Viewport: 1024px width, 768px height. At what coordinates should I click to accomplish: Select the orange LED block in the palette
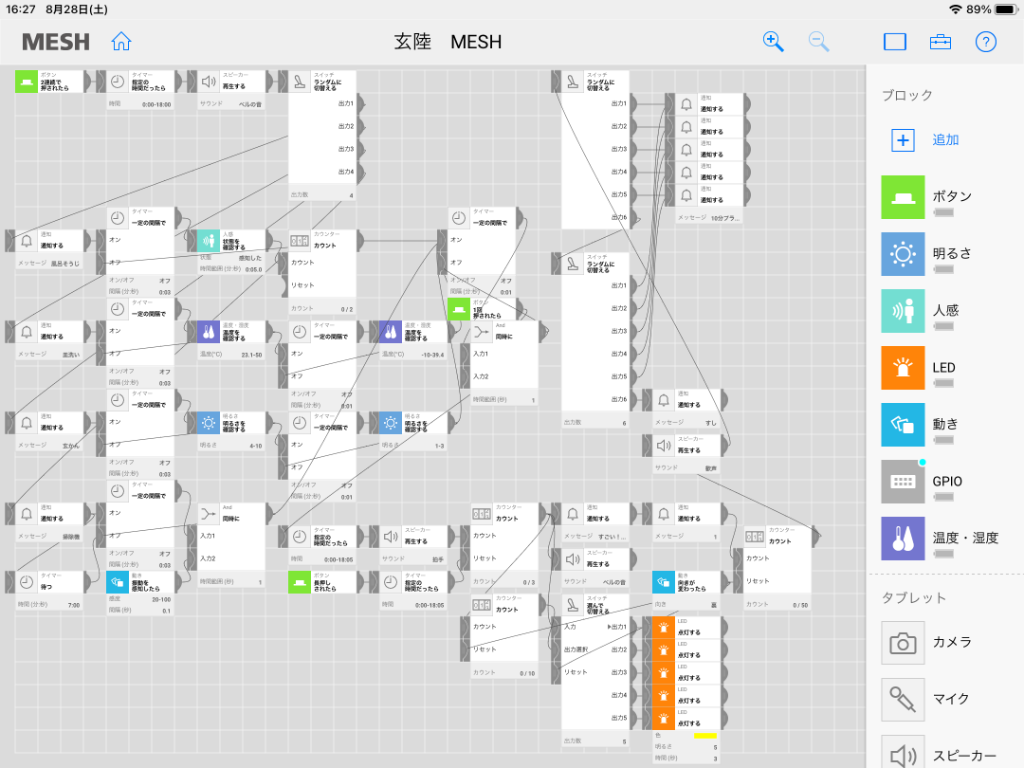point(903,368)
